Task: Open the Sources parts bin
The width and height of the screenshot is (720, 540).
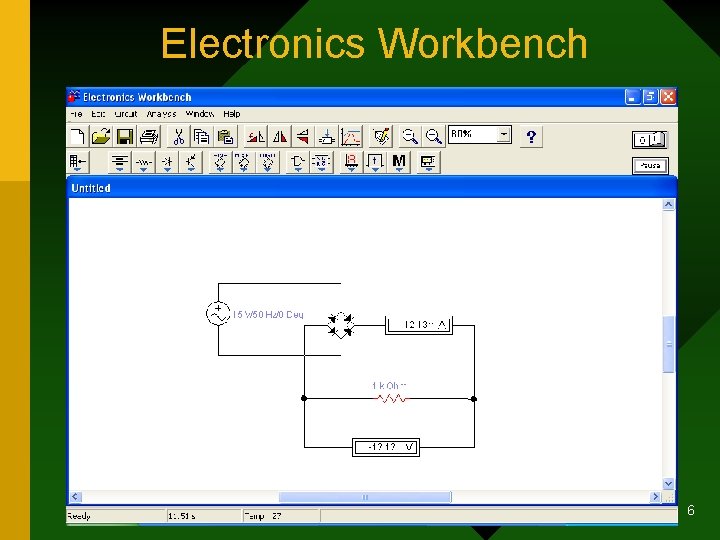Action: point(119,162)
